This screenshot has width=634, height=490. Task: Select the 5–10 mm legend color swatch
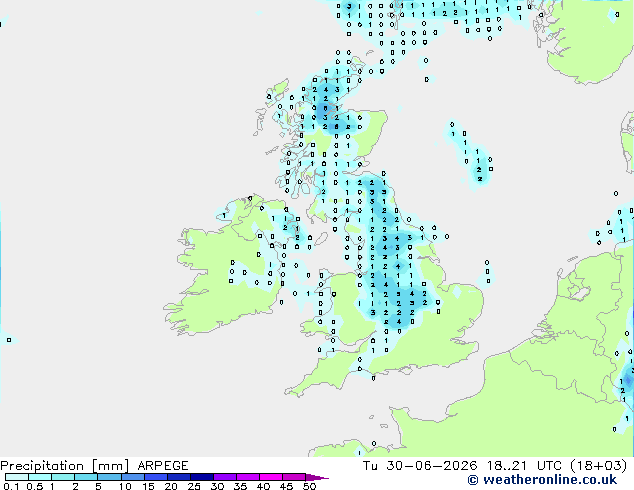coord(109,477)
